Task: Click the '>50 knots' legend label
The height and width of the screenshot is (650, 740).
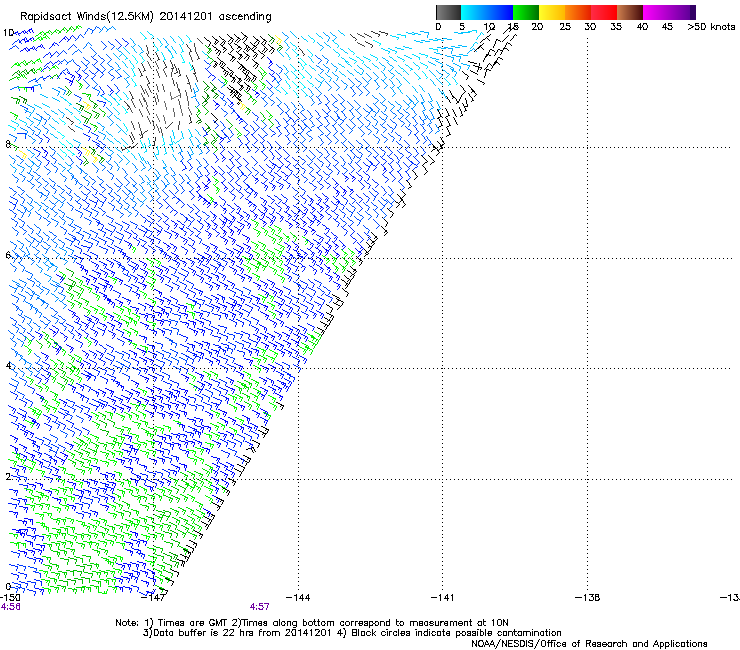Action: pos(711,26)
